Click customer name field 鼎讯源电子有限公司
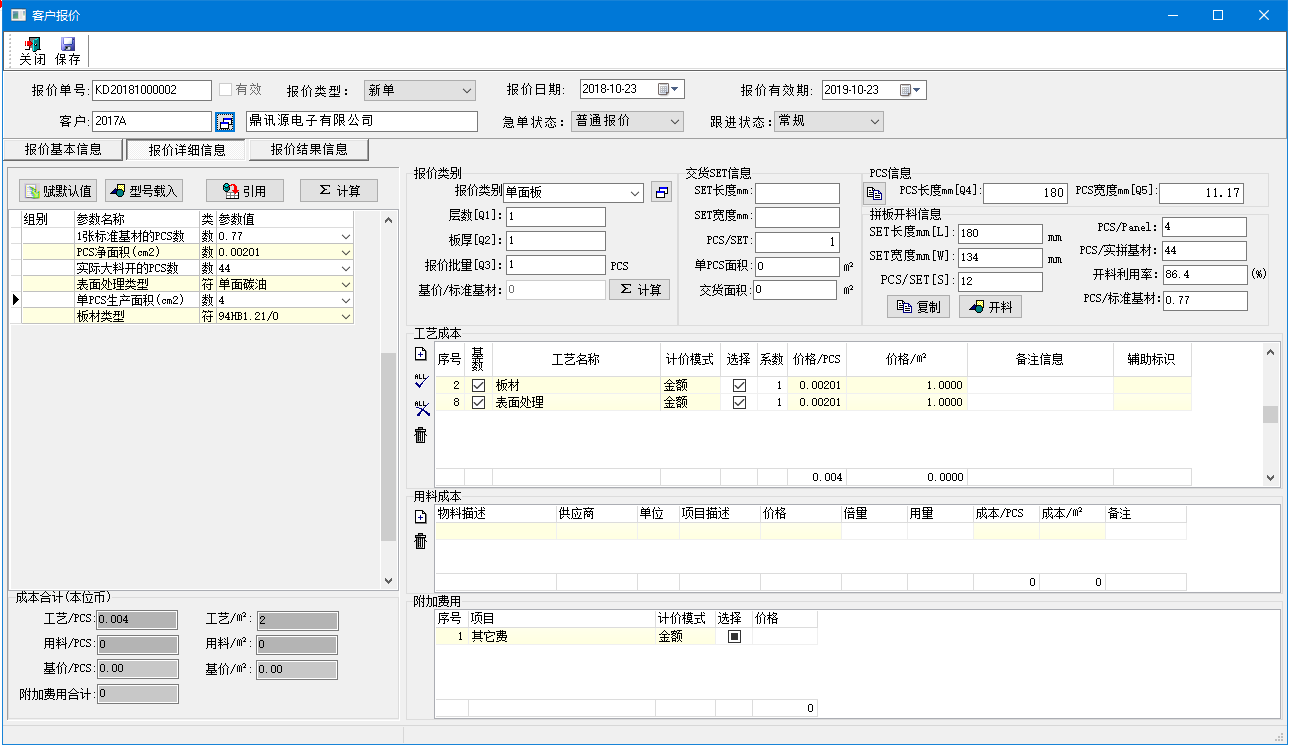 click(x=362, y=121)
